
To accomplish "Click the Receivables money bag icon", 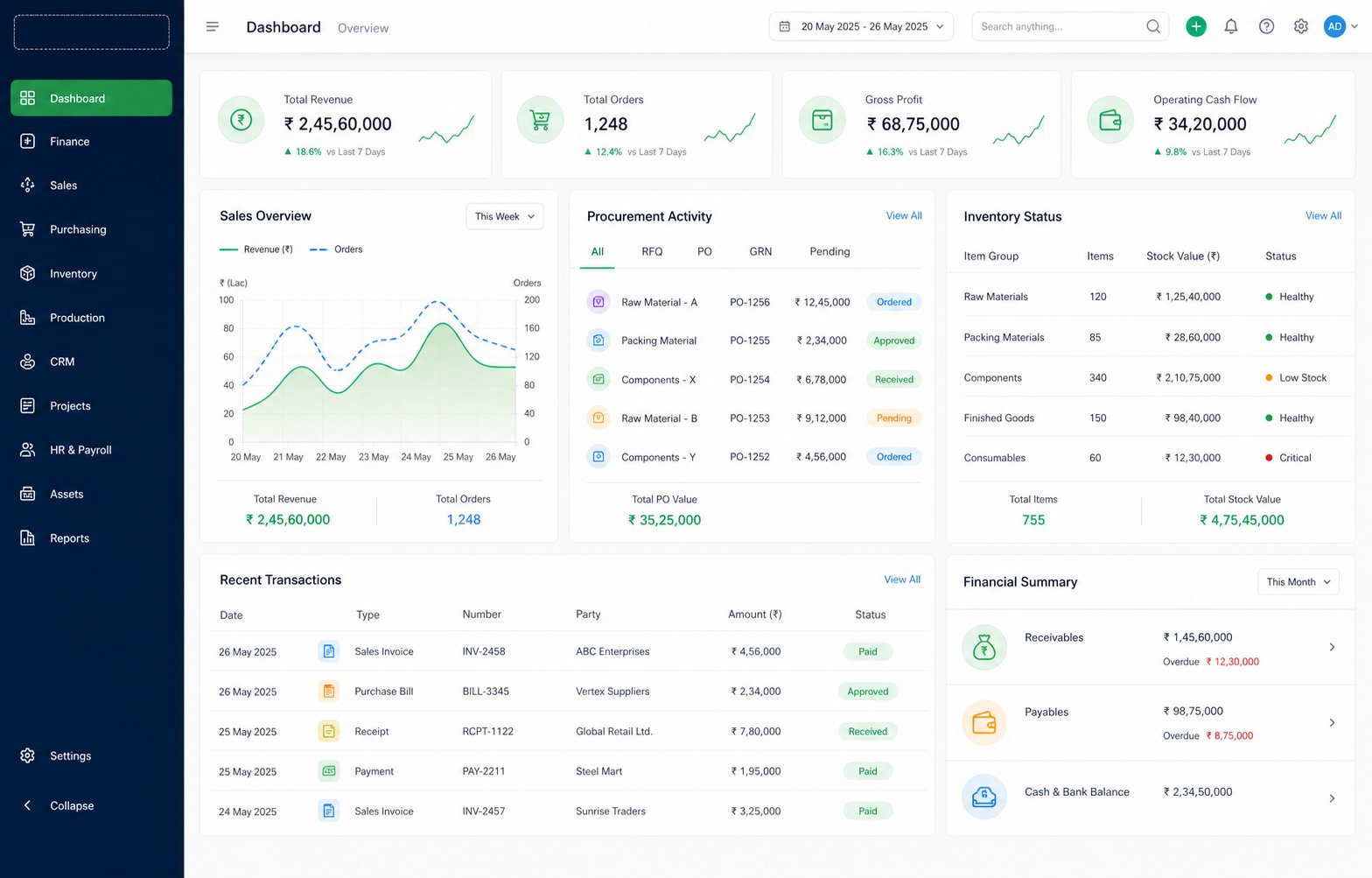I will [x=984, y=648].
